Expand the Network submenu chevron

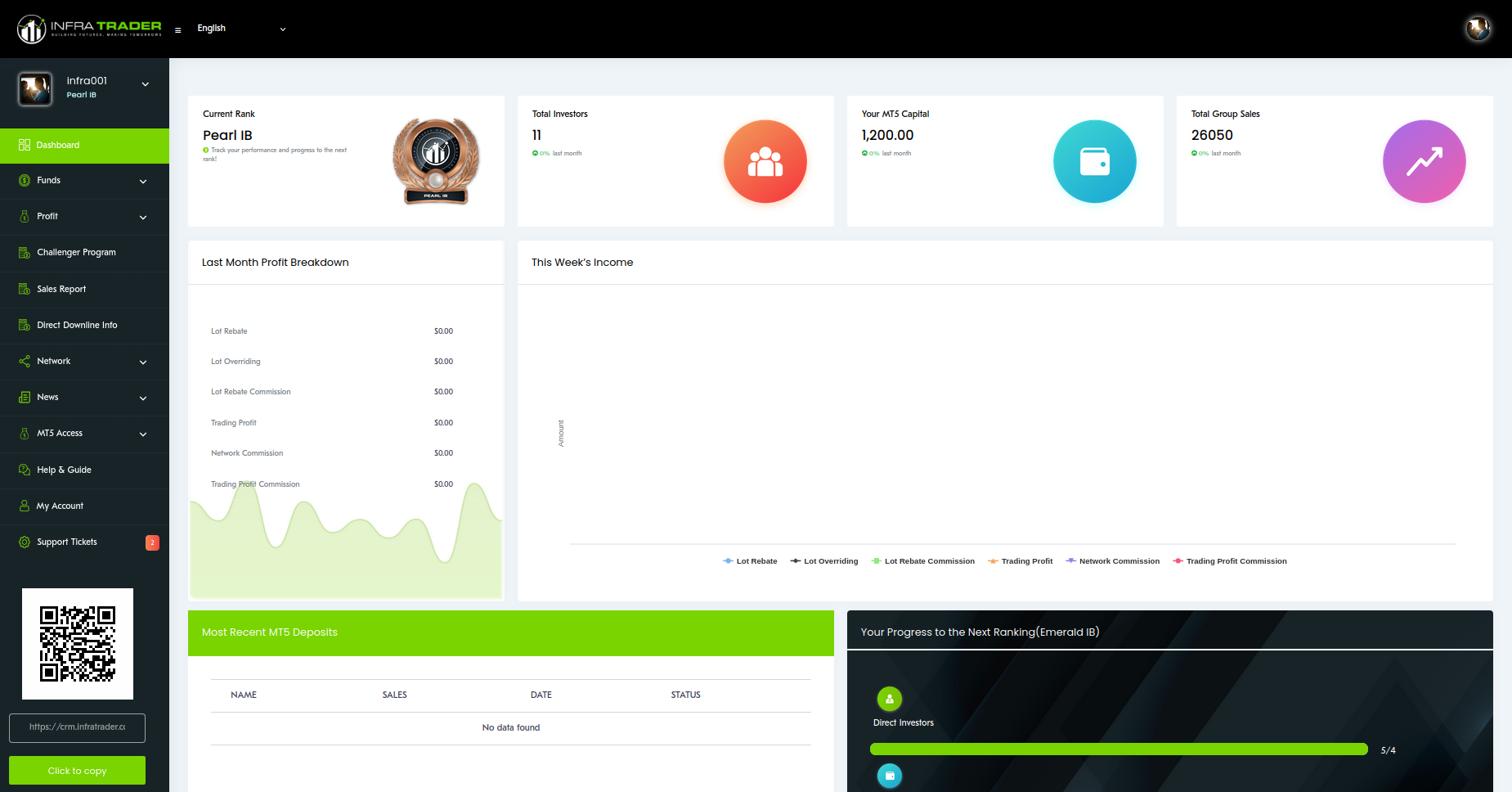pos(143,362)
